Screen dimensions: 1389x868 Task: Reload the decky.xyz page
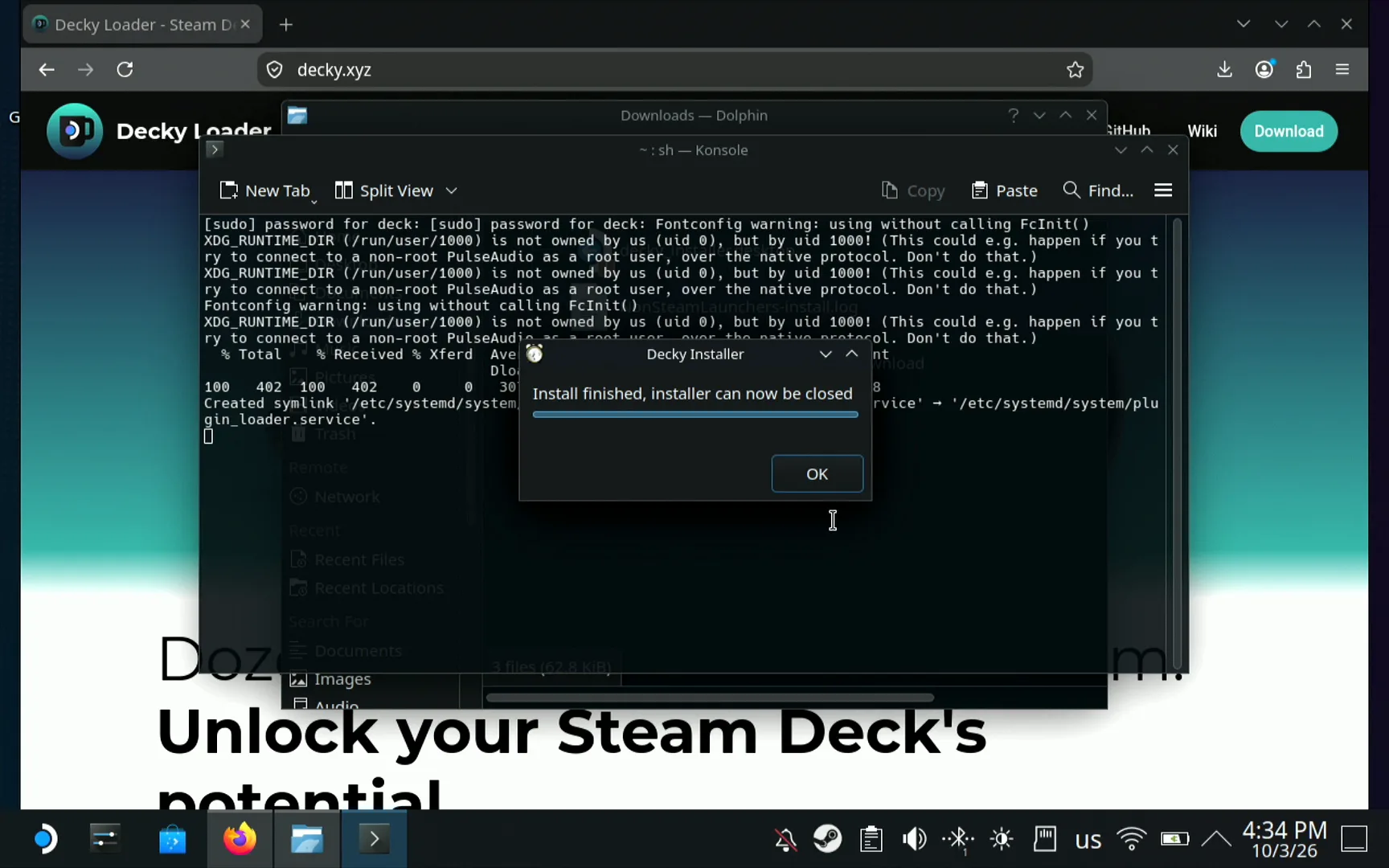[x=125, y=70]
